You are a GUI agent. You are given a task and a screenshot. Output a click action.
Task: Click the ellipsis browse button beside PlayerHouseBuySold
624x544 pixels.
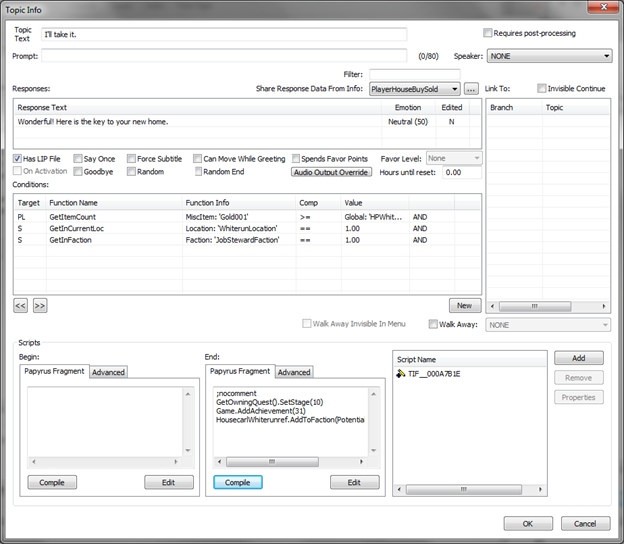471,90
